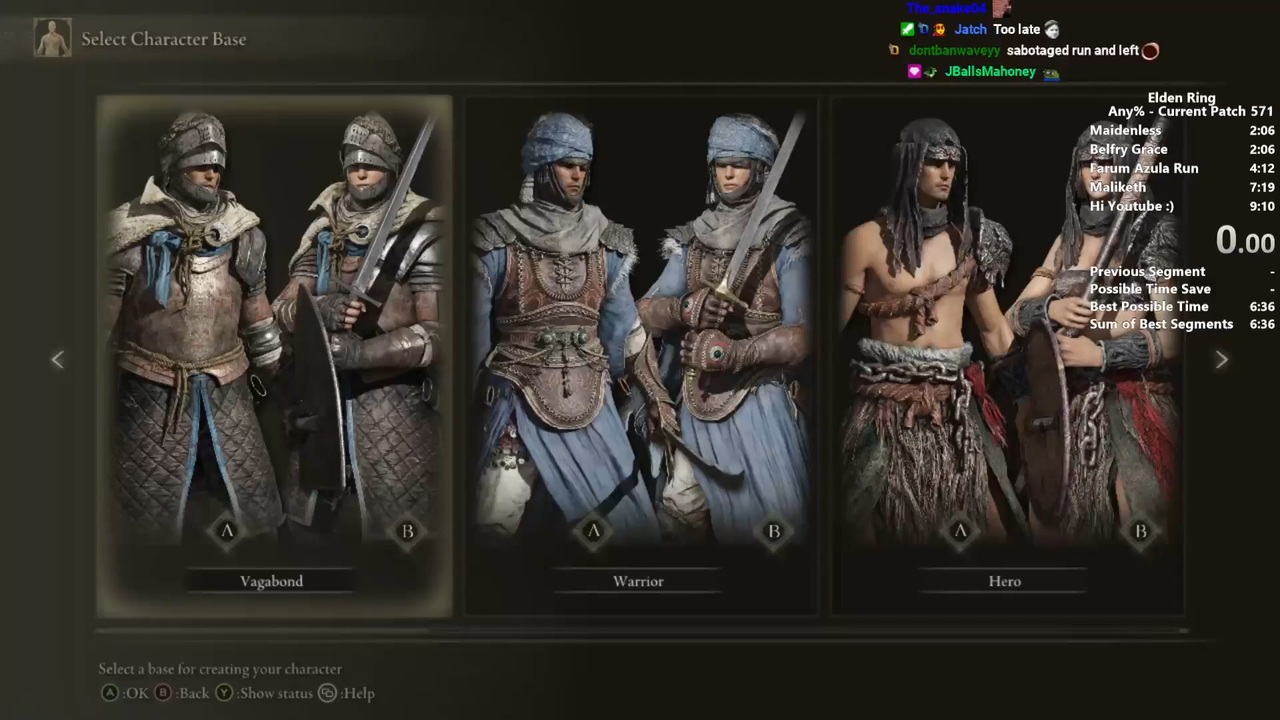Click the character silhouette icon beside title
This screenshot has height=720, width=1280.
tap(52, 38)
